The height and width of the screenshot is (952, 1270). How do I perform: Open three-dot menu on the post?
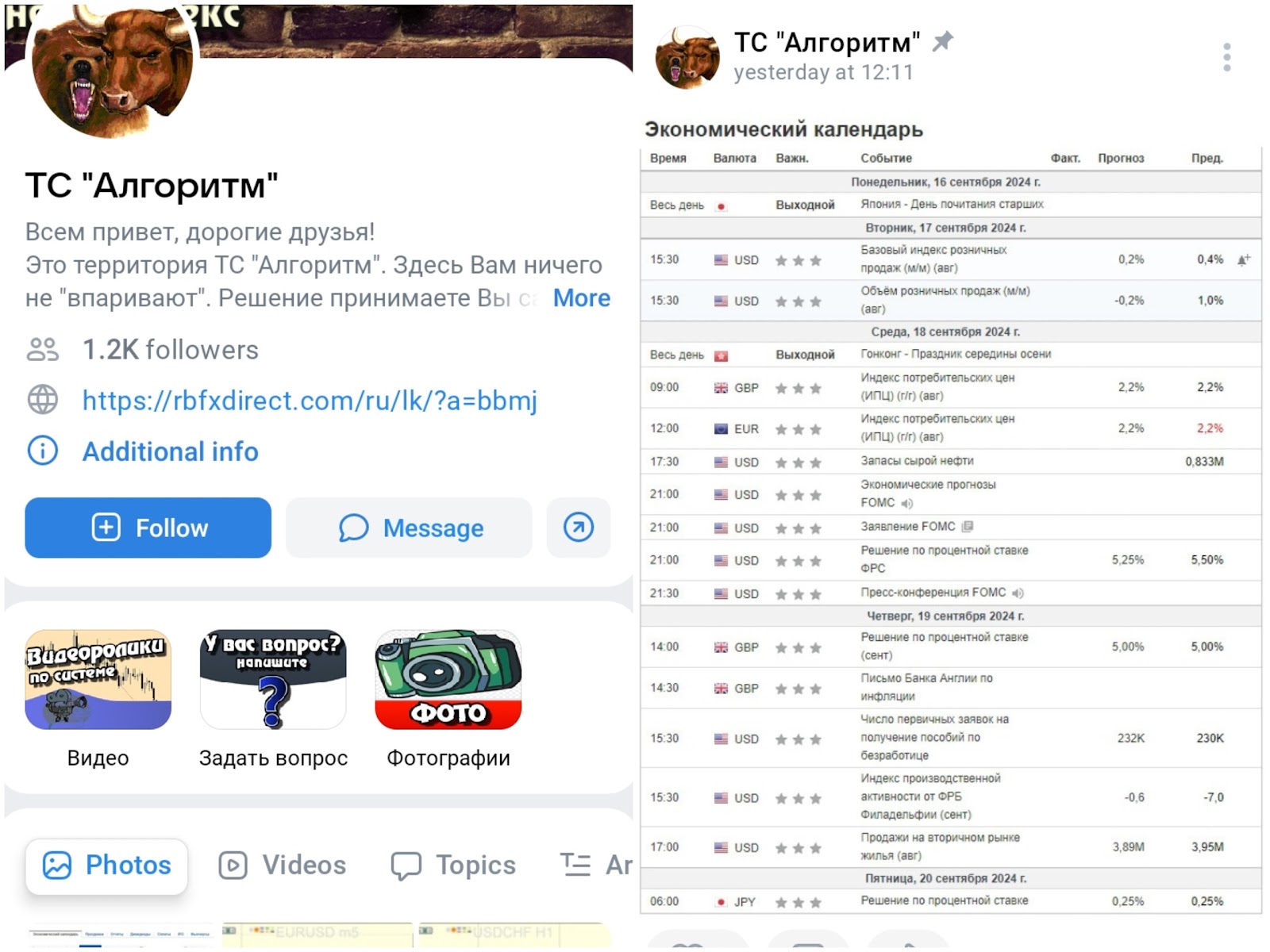(1227, 57)
